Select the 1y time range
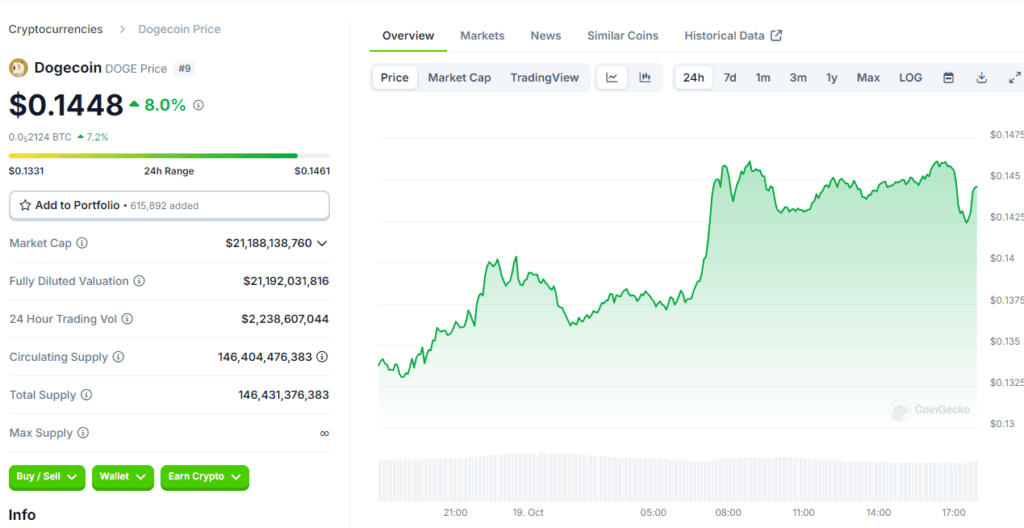 tap(831, 78)
